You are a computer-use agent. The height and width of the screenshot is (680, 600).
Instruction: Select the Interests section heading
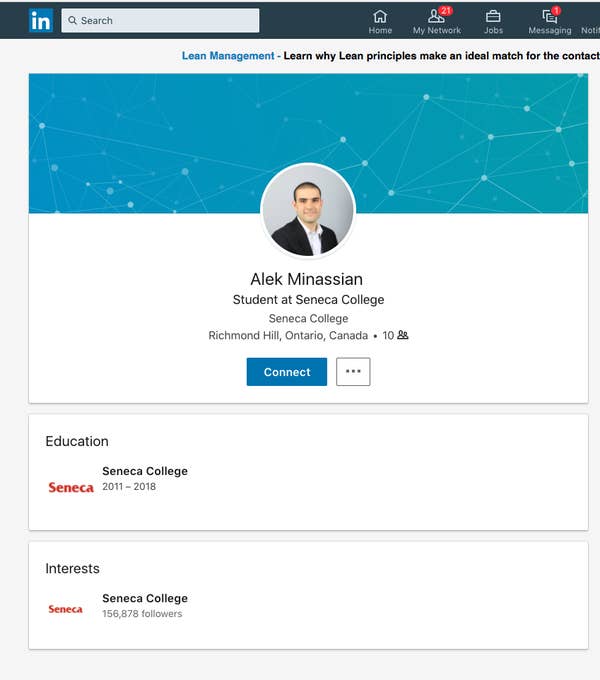point(72,568)
